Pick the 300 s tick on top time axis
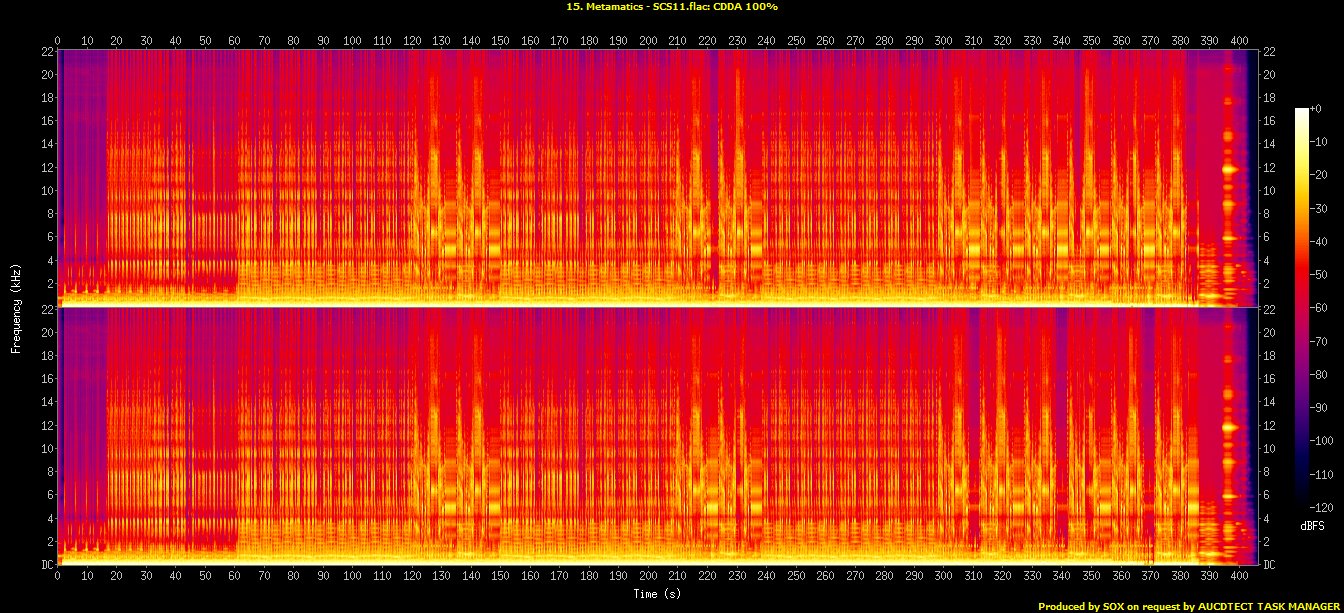This screenshot has width=1344, height=613. 945,40
